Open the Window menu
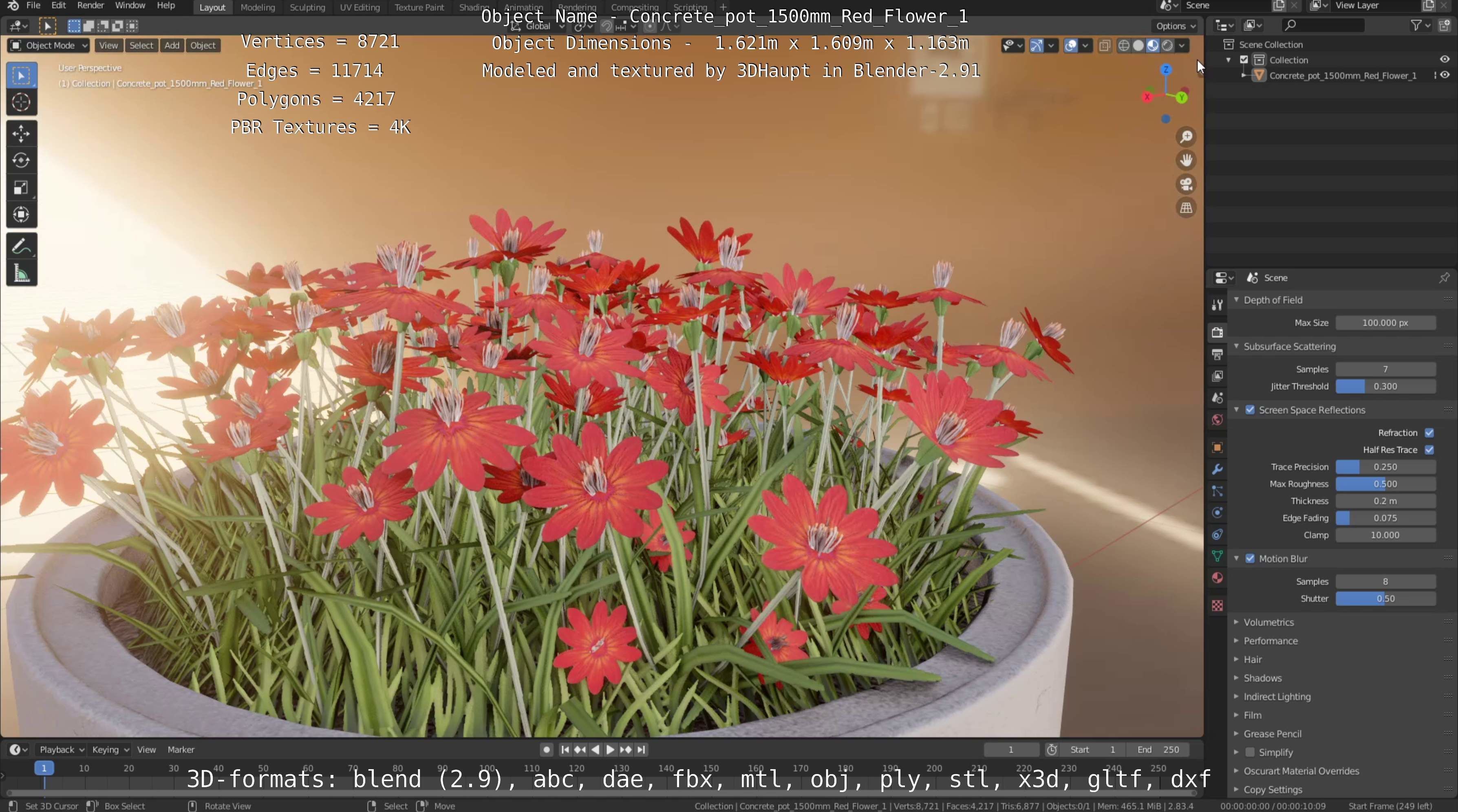Image resolution: width=1458 pixels, height=812 pixels. click(x=130, y=6)
